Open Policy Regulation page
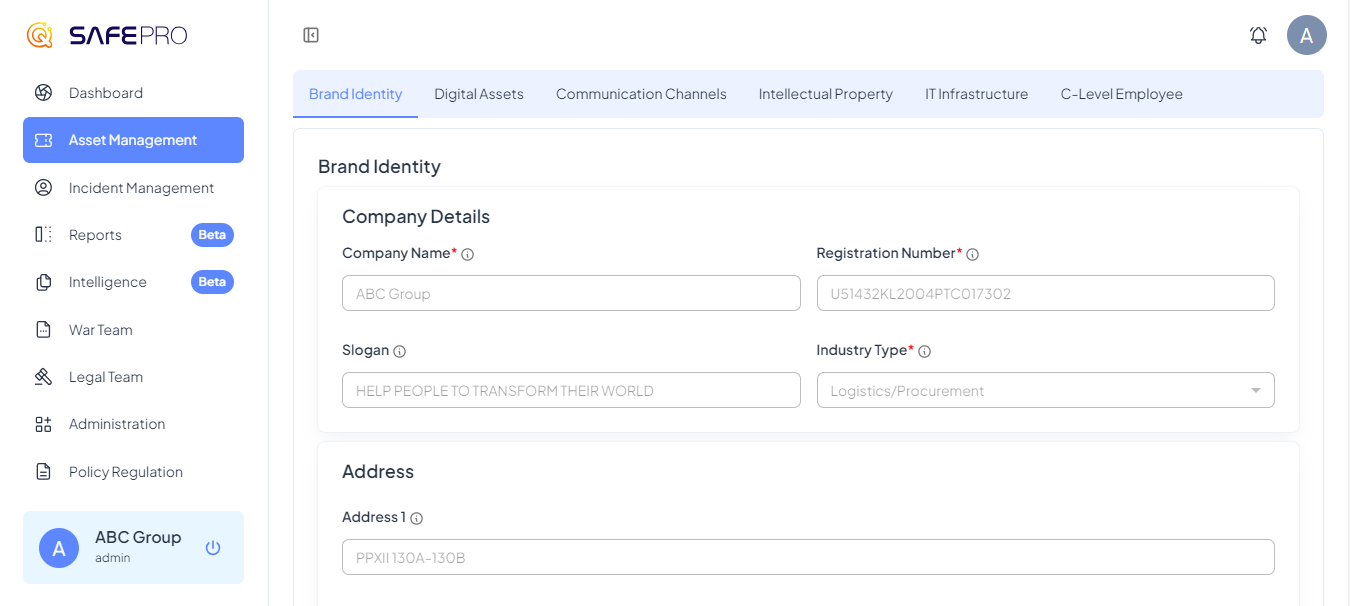 [x=133, y=472]
